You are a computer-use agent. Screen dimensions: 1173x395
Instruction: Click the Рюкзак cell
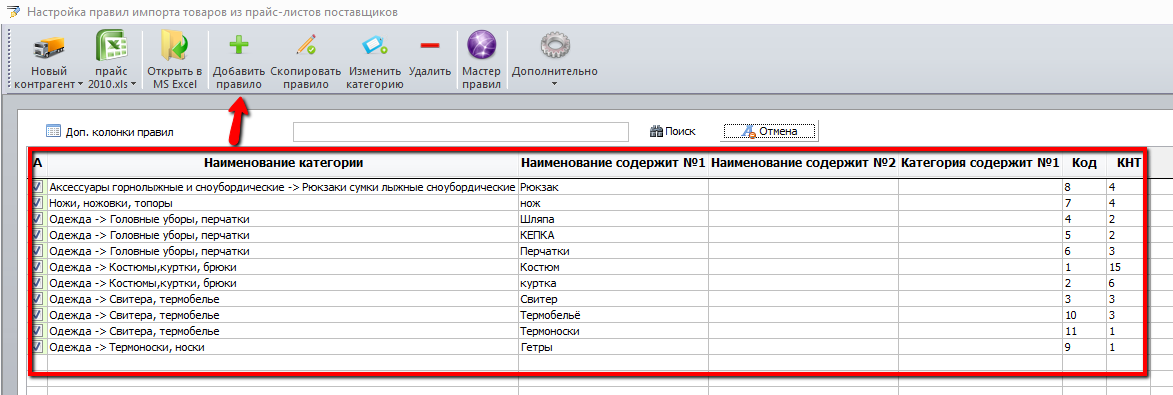tap(613, 187)
